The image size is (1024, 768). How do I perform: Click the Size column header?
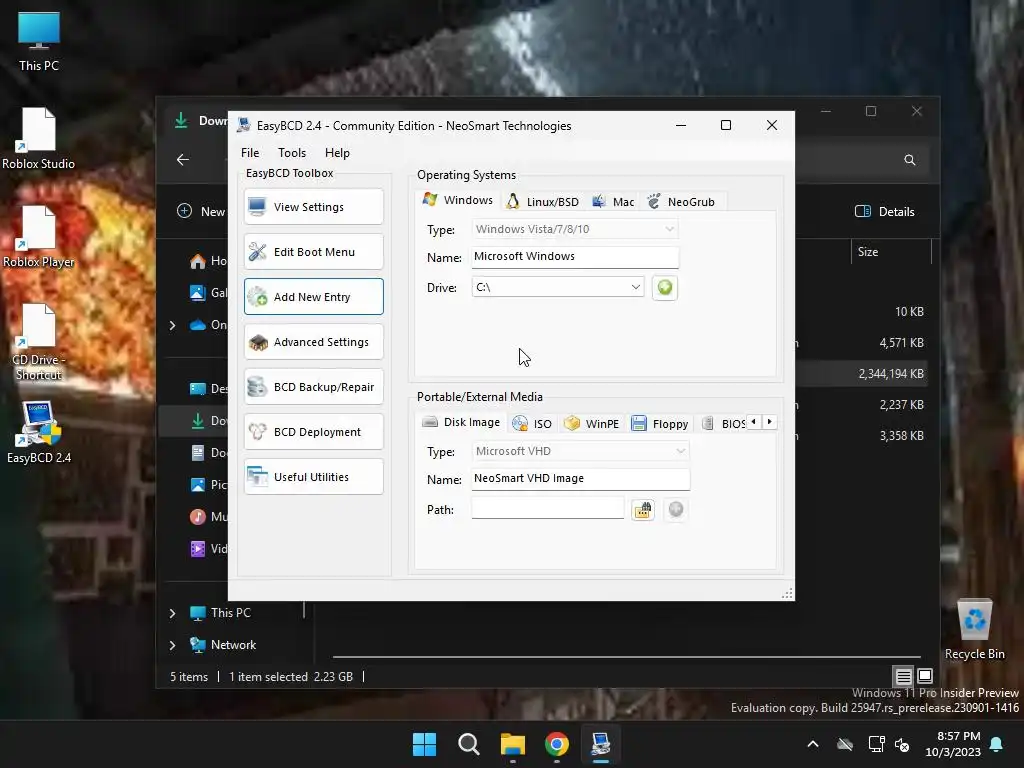click(x=891, y=252)
